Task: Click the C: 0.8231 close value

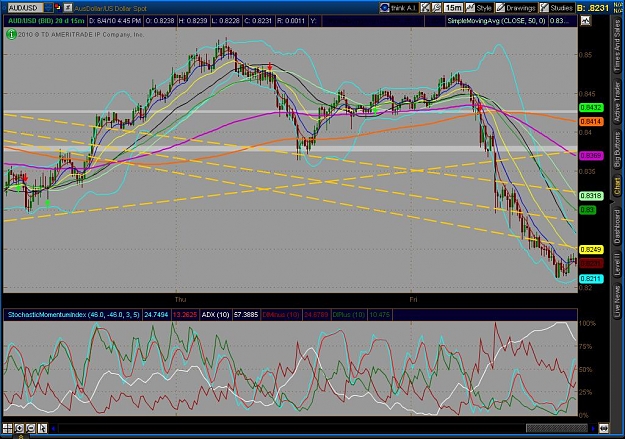Action: tap(258, 21)
